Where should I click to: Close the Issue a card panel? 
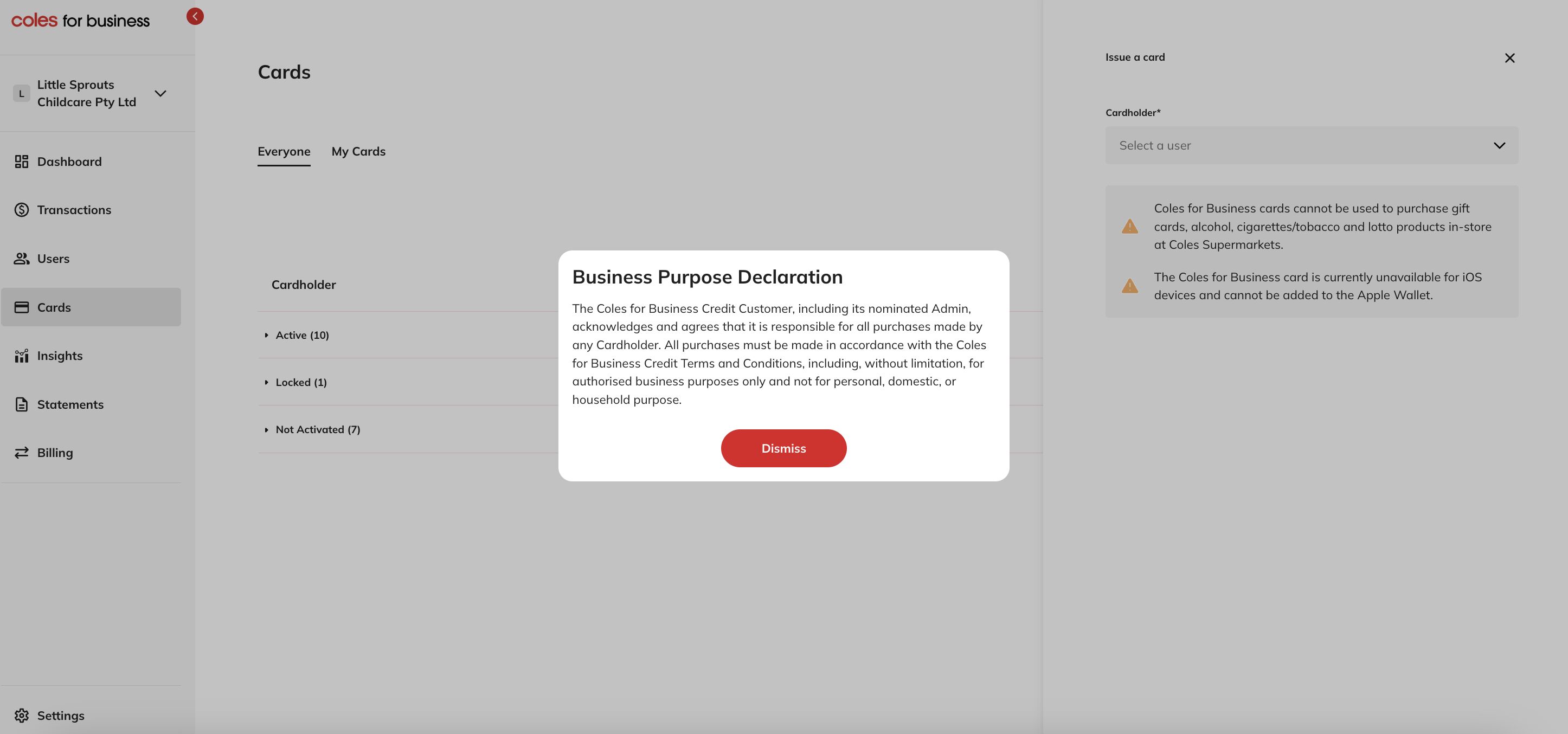tap(1509, 58)
